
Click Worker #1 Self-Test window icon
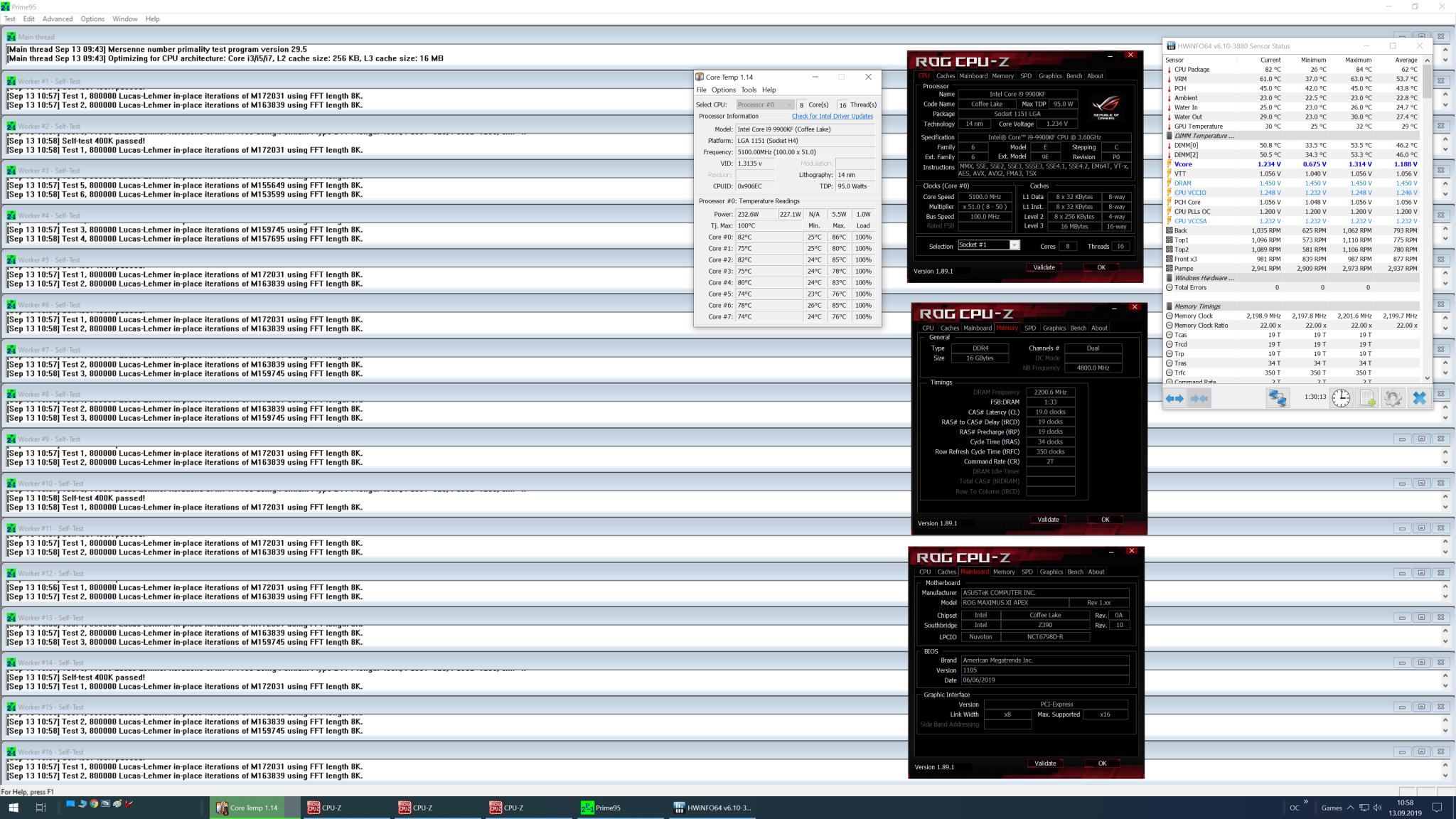coord(11,81)
